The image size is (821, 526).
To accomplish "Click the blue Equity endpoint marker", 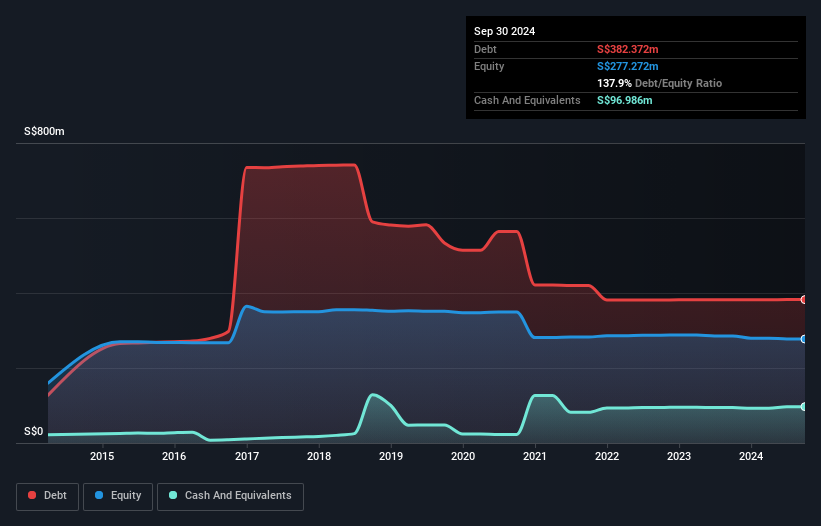I will pos(804,339).
